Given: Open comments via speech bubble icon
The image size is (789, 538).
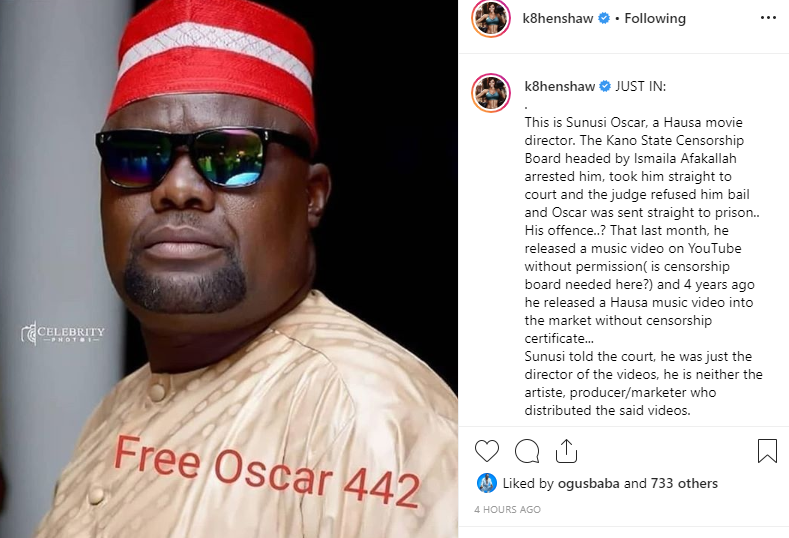Looking at the screenshot, I should pyautogui.click(x=527, y=450).
